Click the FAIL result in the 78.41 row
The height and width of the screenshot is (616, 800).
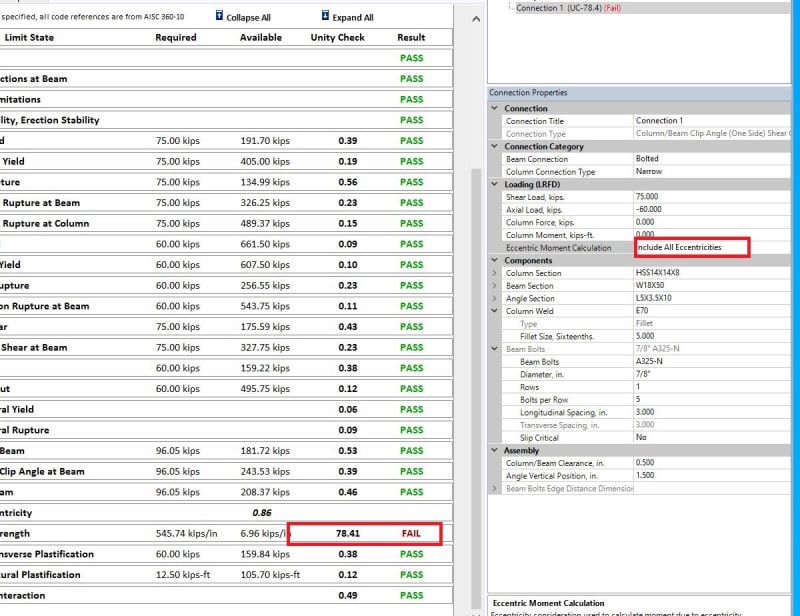tap(411, 533)
